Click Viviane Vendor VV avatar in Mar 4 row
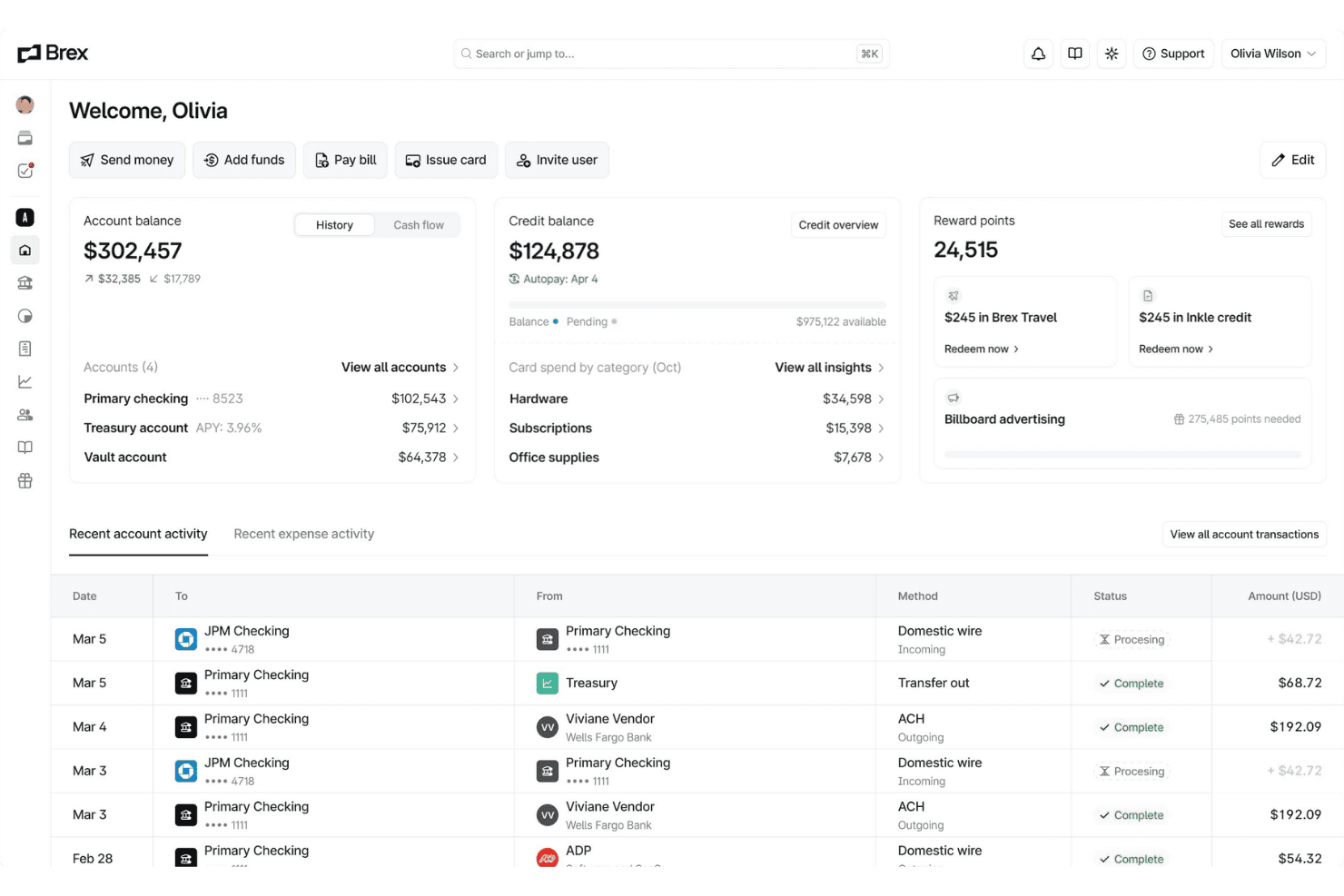Screen dimensions: 1344x896 [548, 727]
